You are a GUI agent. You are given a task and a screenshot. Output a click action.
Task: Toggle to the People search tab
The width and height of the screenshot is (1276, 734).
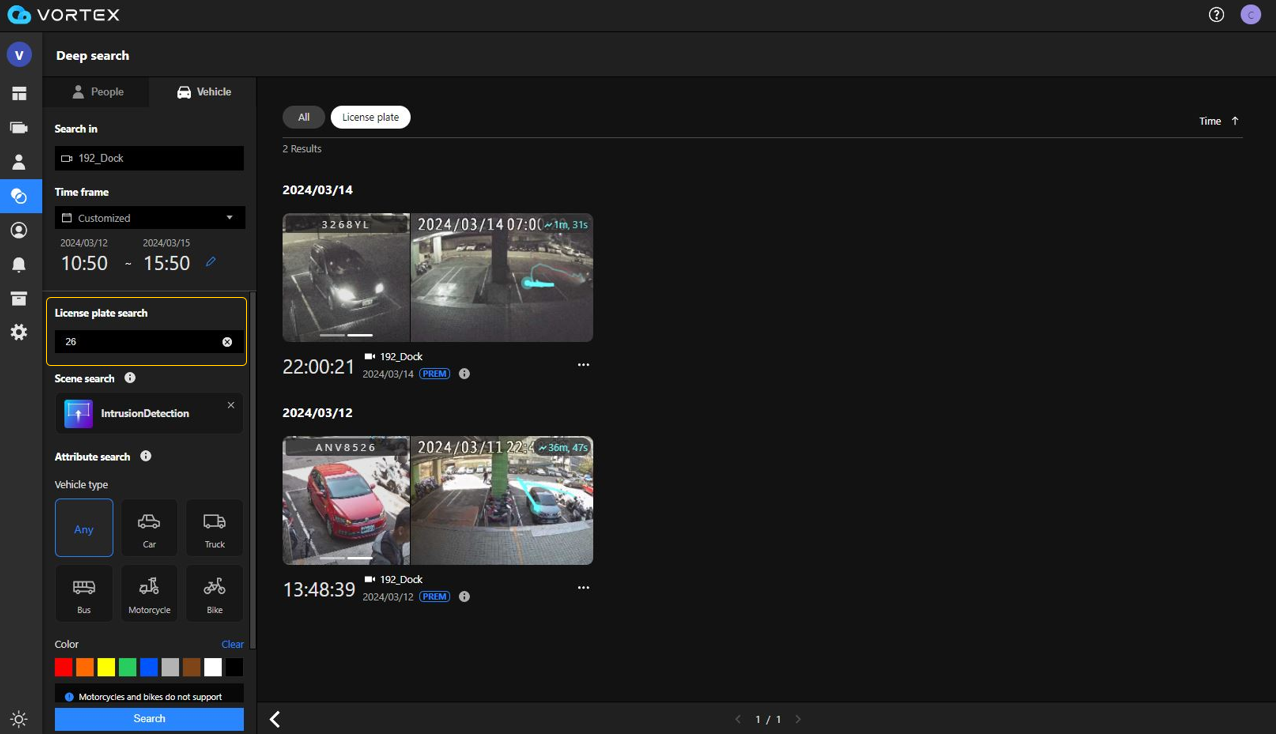point(97,91)
